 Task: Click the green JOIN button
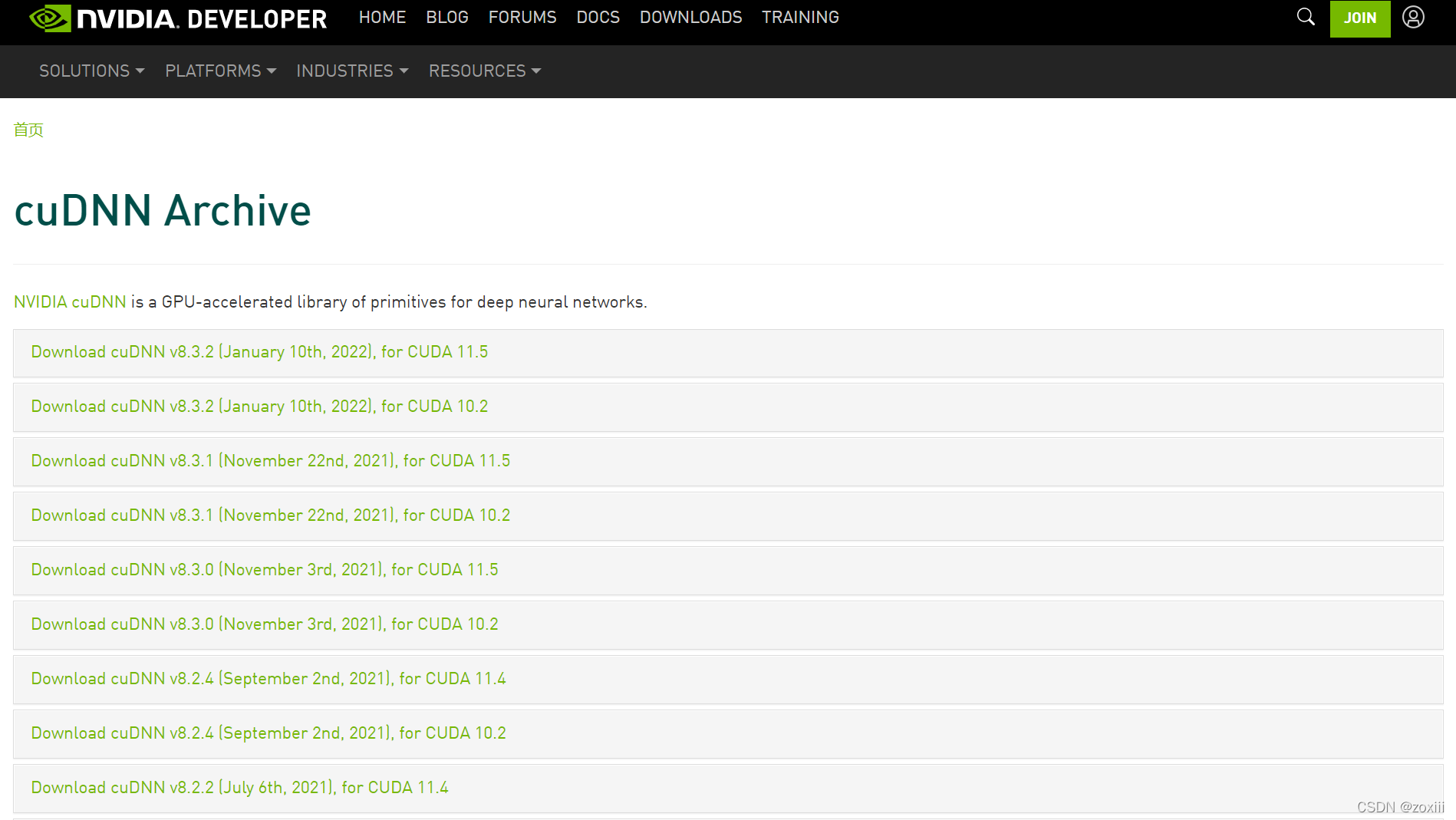tap(1360, 18)
